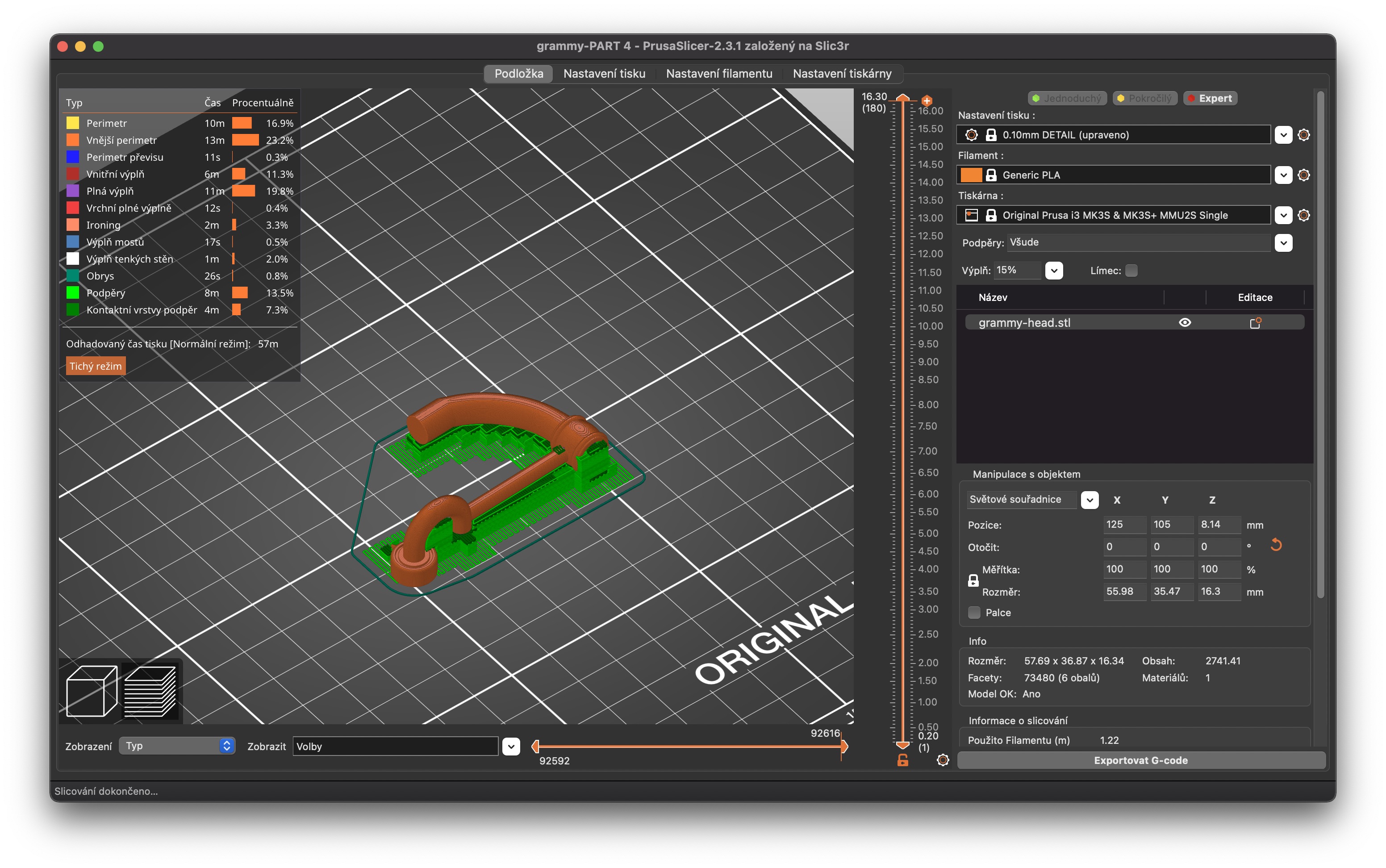This screenshot has height=868, width=1386.
Task: Open printer settings gear for Prusa MK3S
Action: (1303, 215)
